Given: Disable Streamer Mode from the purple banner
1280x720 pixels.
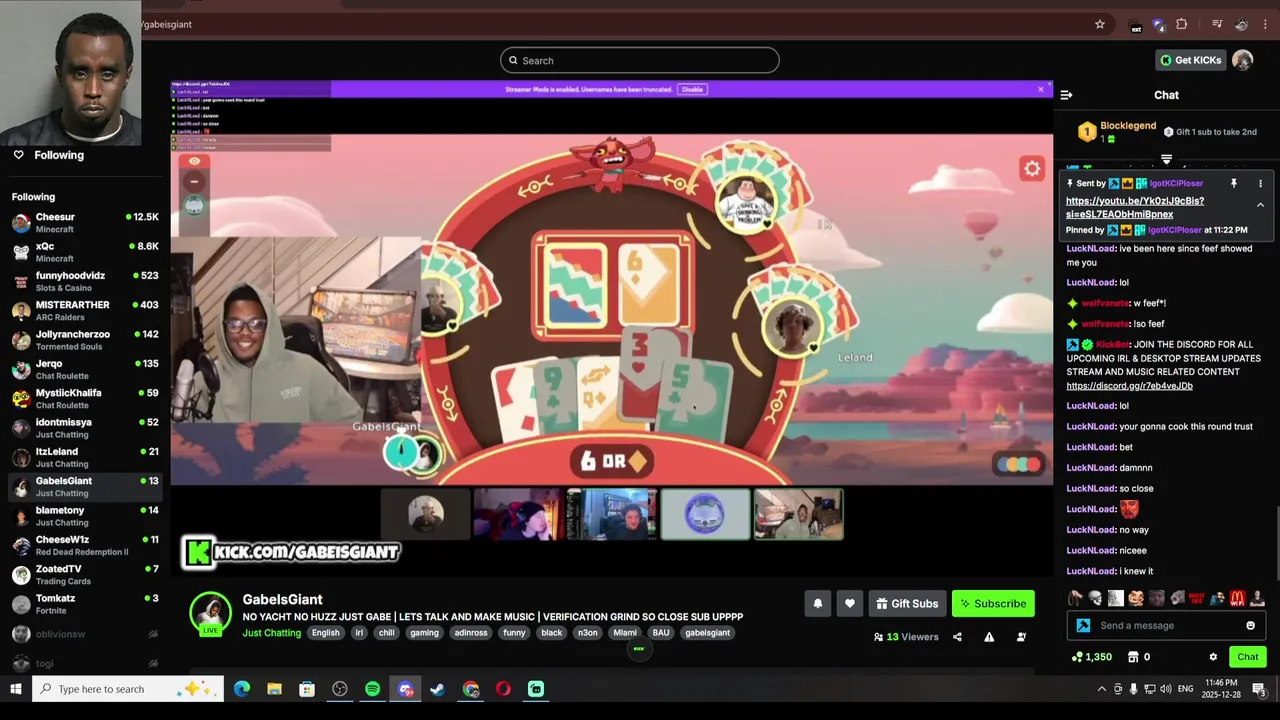Looking at the screenshot, I should (692, 89).
